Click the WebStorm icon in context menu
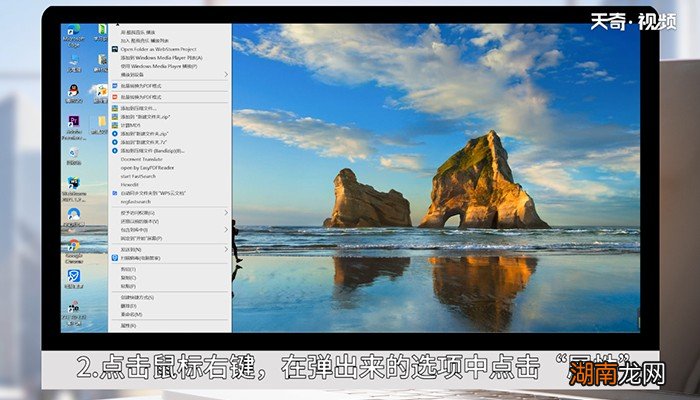 coord(115,49)
